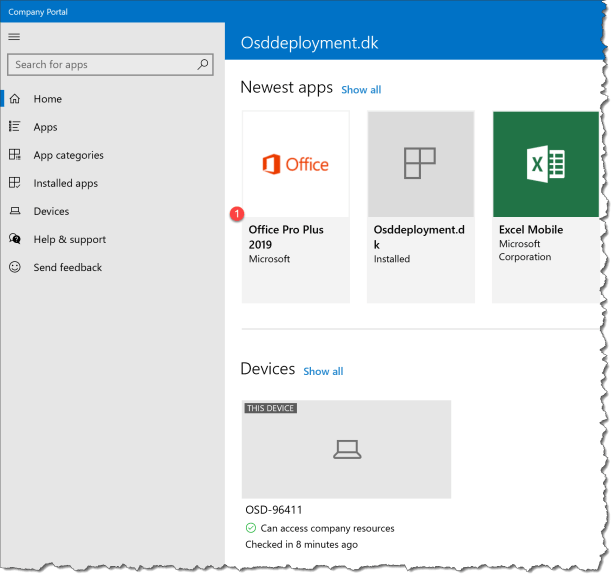Click the Newest apps heading

(x=286, y=87)
